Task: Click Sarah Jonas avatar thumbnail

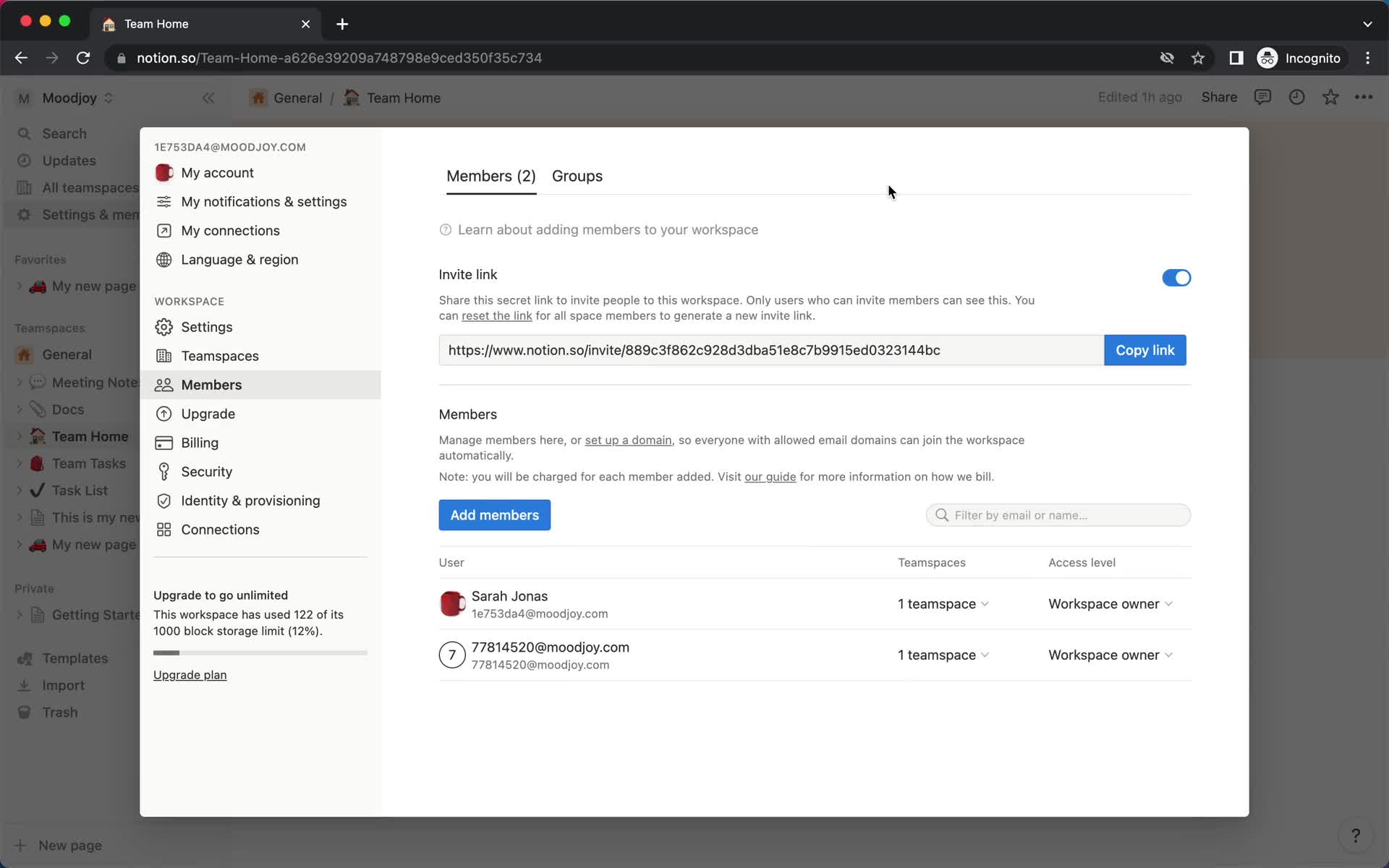Action: [452, 603]
